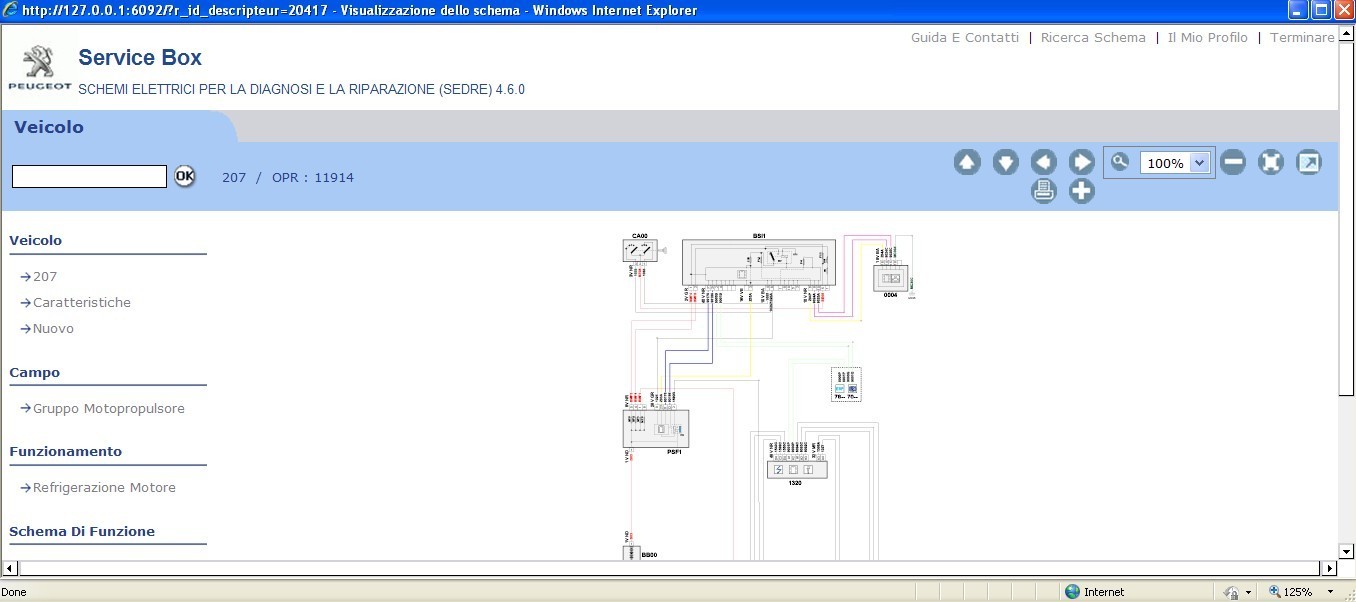Click the magnifier zoom icon
This screenshot has height=602, width=1356.
1120,162
